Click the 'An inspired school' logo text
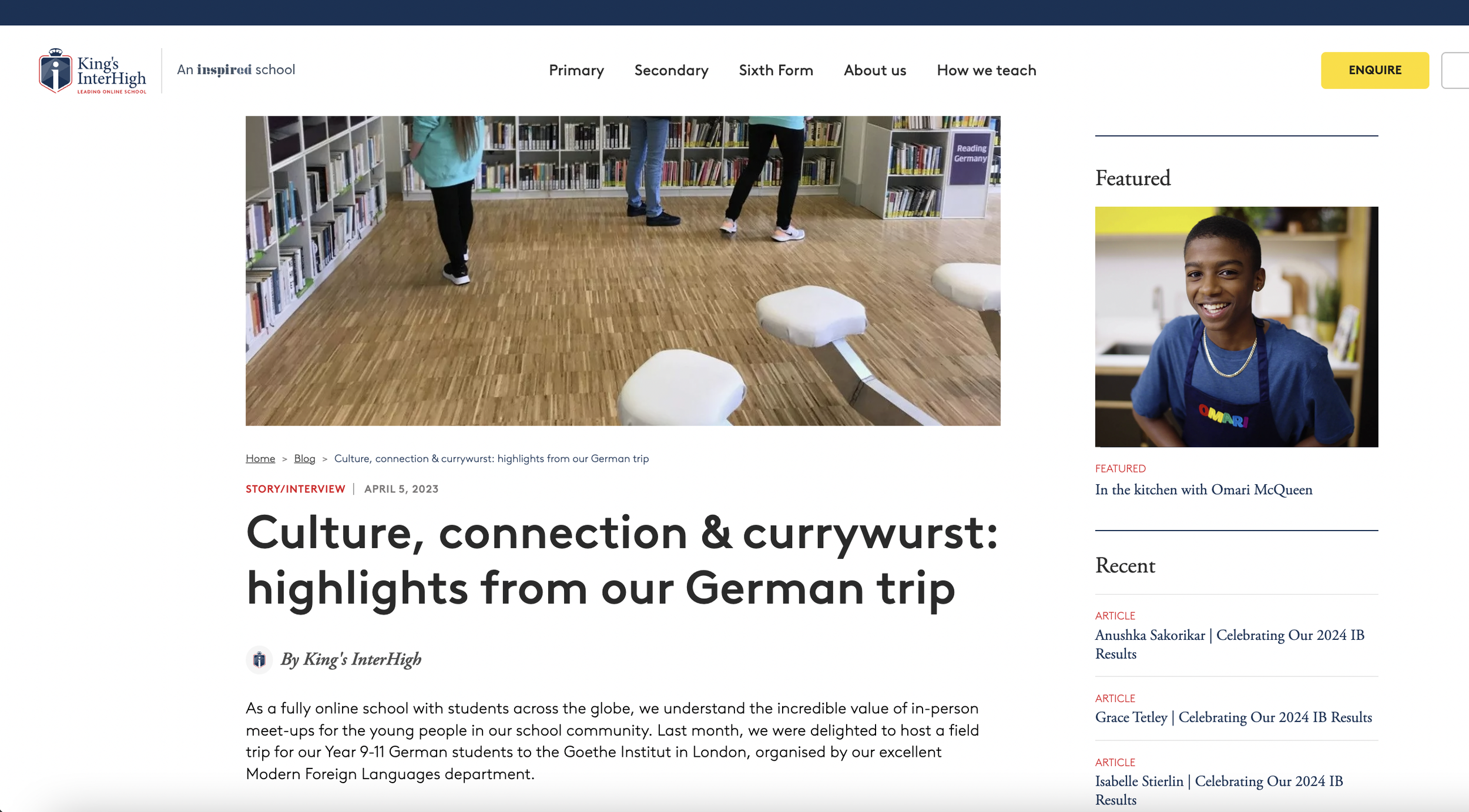This screenshot has width=1469, height=812. pyautogui.click(x=236, y=70)
